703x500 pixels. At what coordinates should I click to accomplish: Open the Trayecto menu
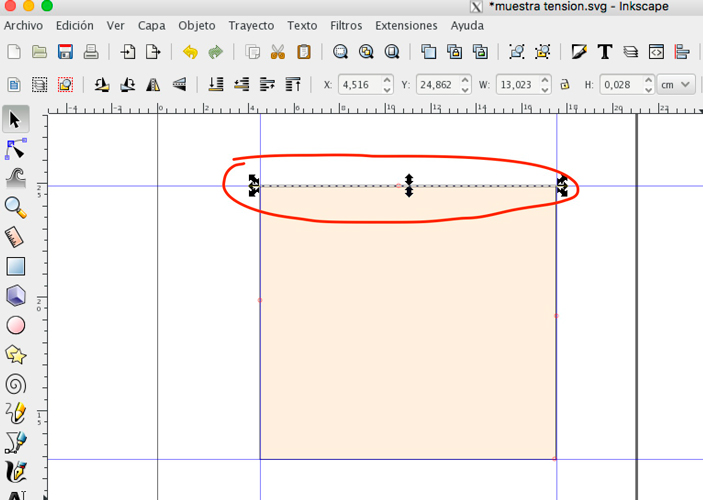pos(251,26)
